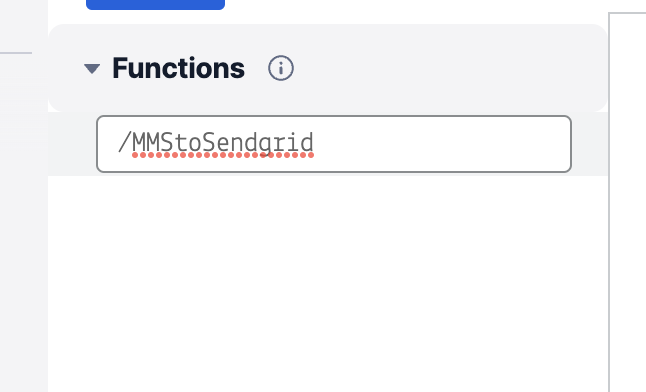Click the Functions heading text
This screenshot has height=392, width=646.
coord(178,68)
